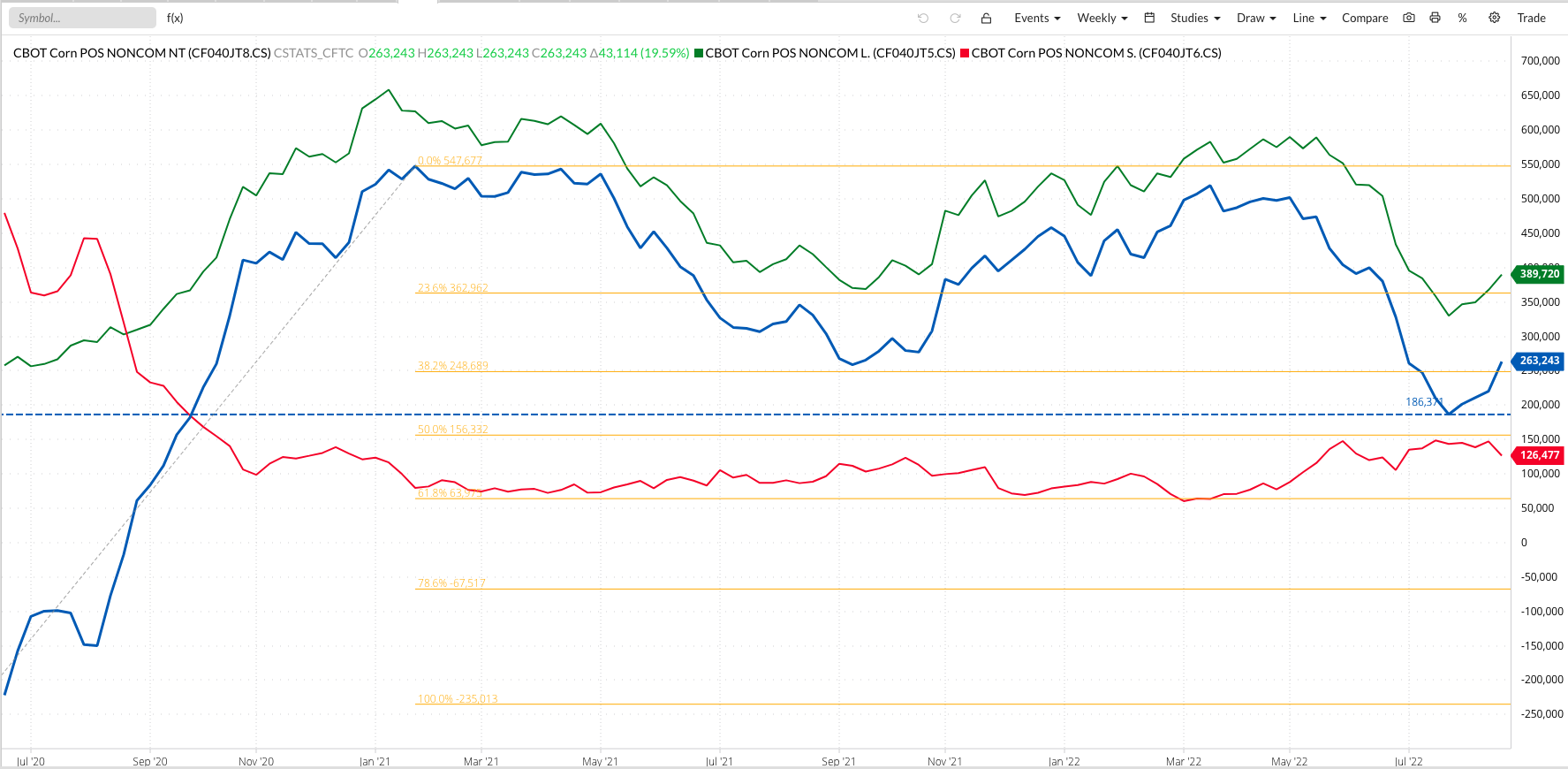Expand the Studies dropdown menu
This screenshot has width=1568, height=769.
pyautogui.click(x=1194, y=18)
